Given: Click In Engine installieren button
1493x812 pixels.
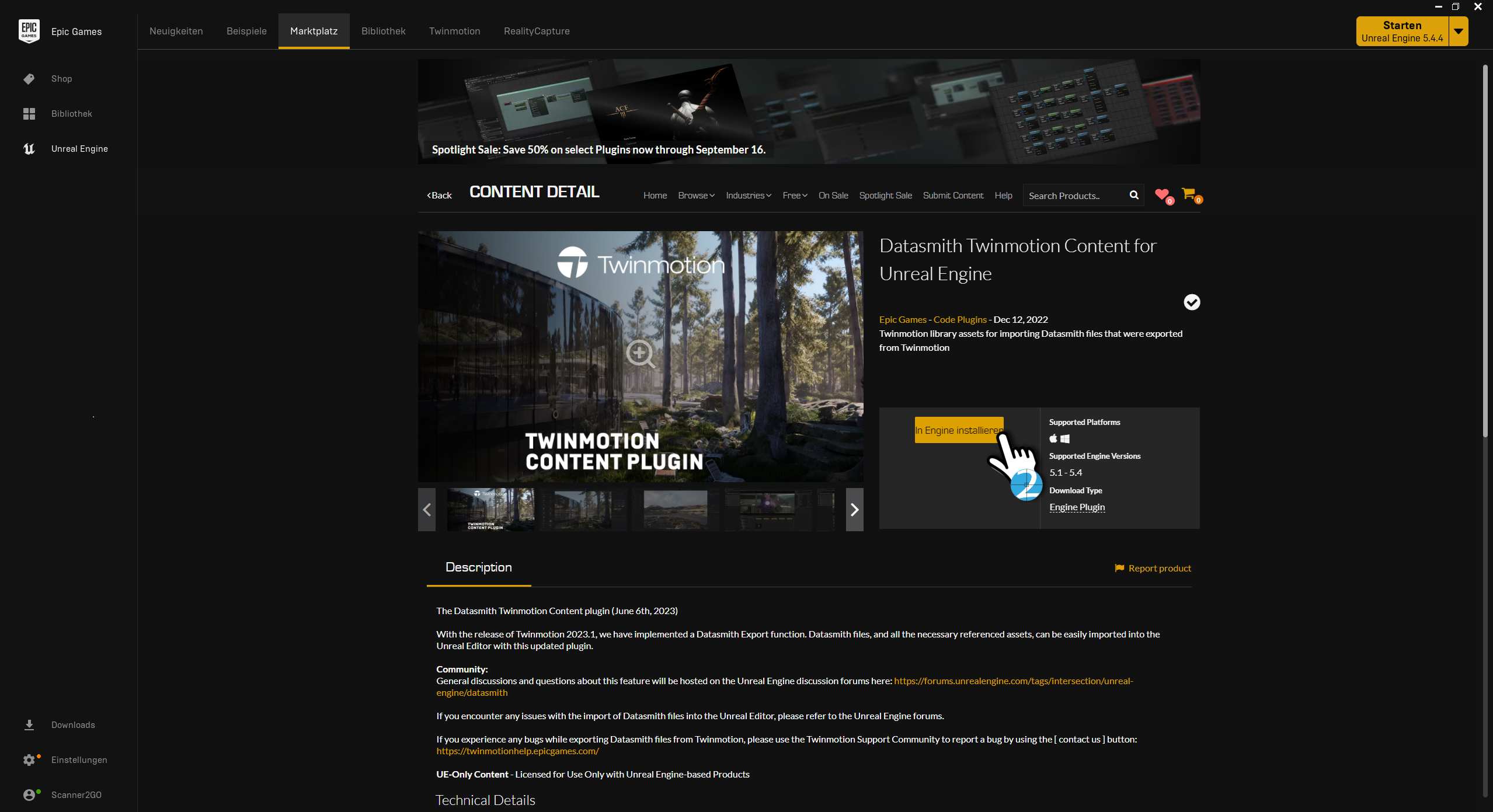Looking at the screenshot, I should tap(959, 430).
